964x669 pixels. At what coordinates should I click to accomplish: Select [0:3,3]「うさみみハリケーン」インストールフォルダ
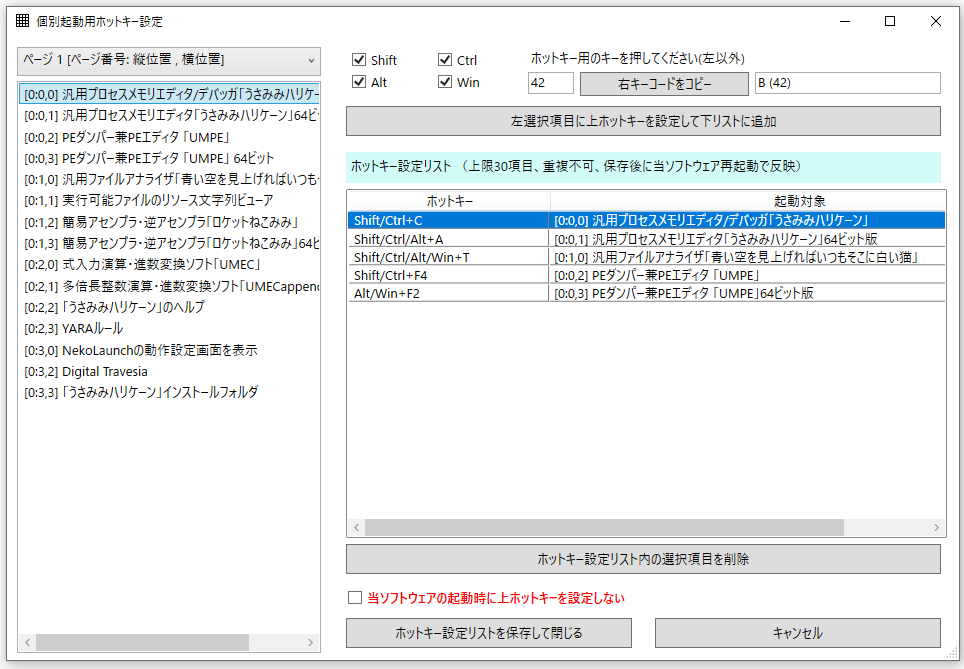pyautogui.click(x=169, y=392)
